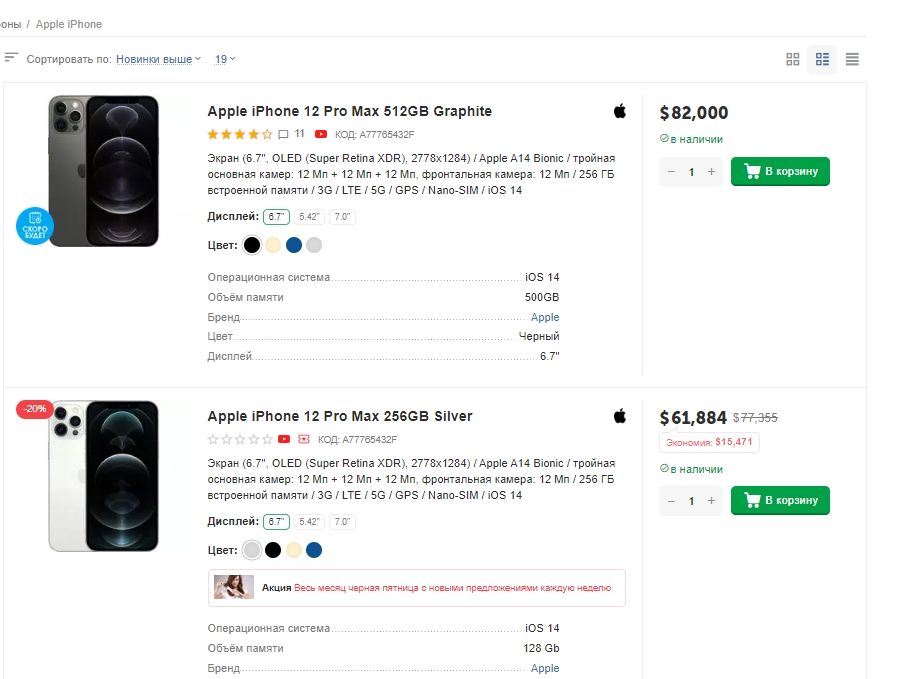909x679 pixels.
Task: Choose 7.0" display option for Silver iPhone
Action: click(x=342, y=522)
